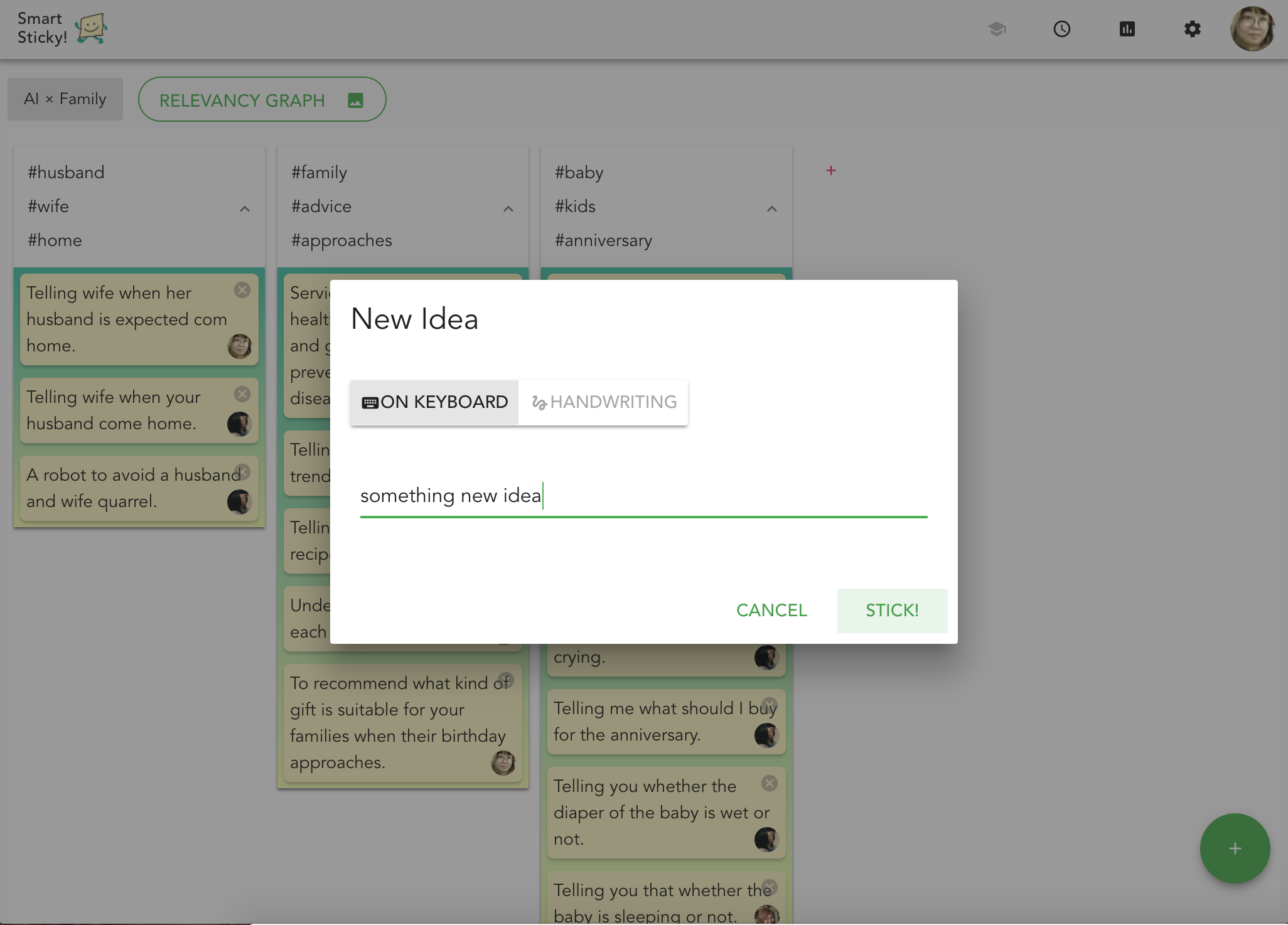Screen dimensions: 1288x925
Task: Delete the 'husband is expected' sticky note
Action: click(x=242, y=290)
